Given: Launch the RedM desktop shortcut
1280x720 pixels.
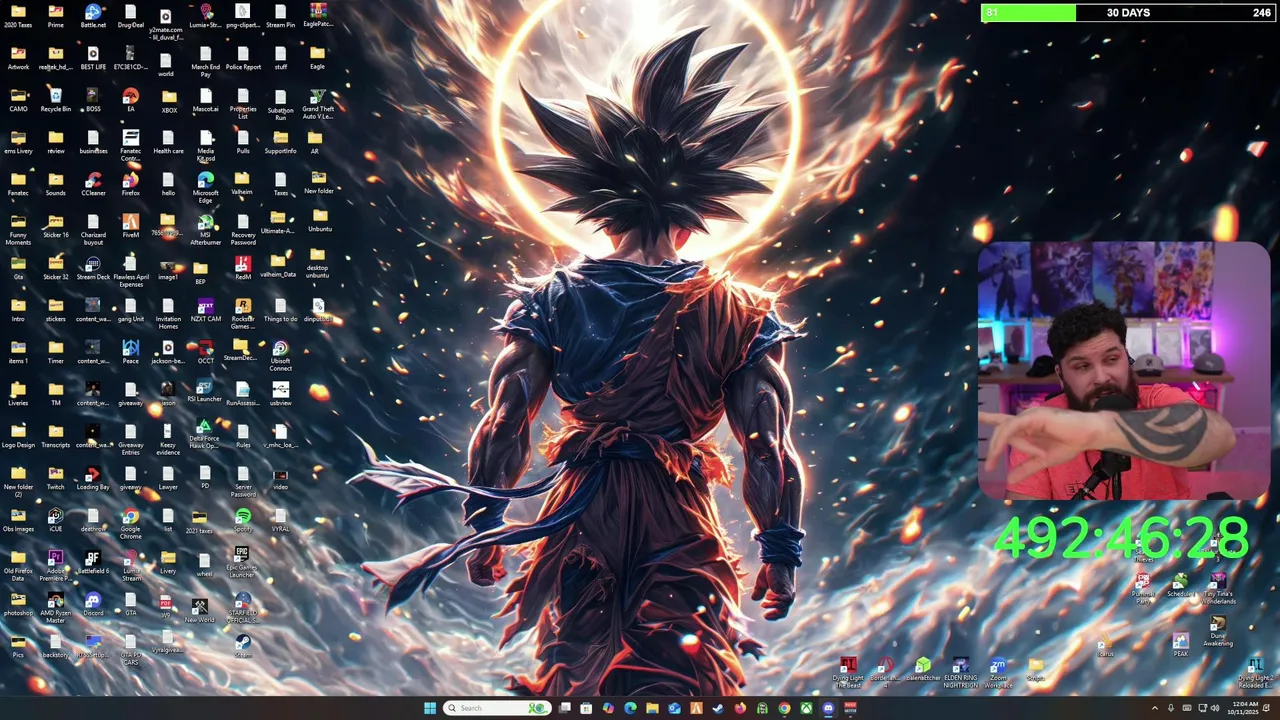Looking at the screenshot, I should click(x=243, y=268).
